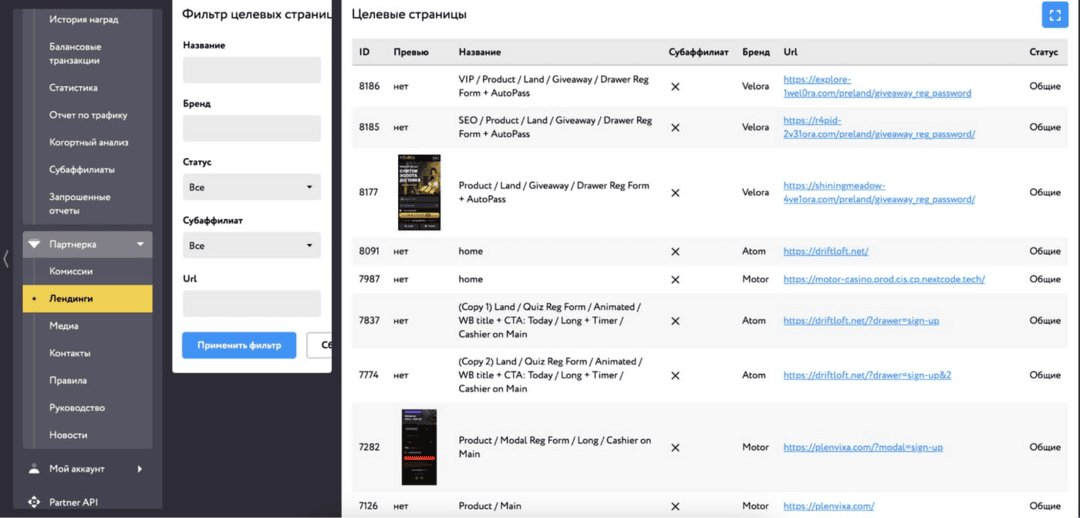This screenshot has height=518, width=1080.
Task: Open Субаффилиаты in the sidebar
Action: click(x=82, y=169)
